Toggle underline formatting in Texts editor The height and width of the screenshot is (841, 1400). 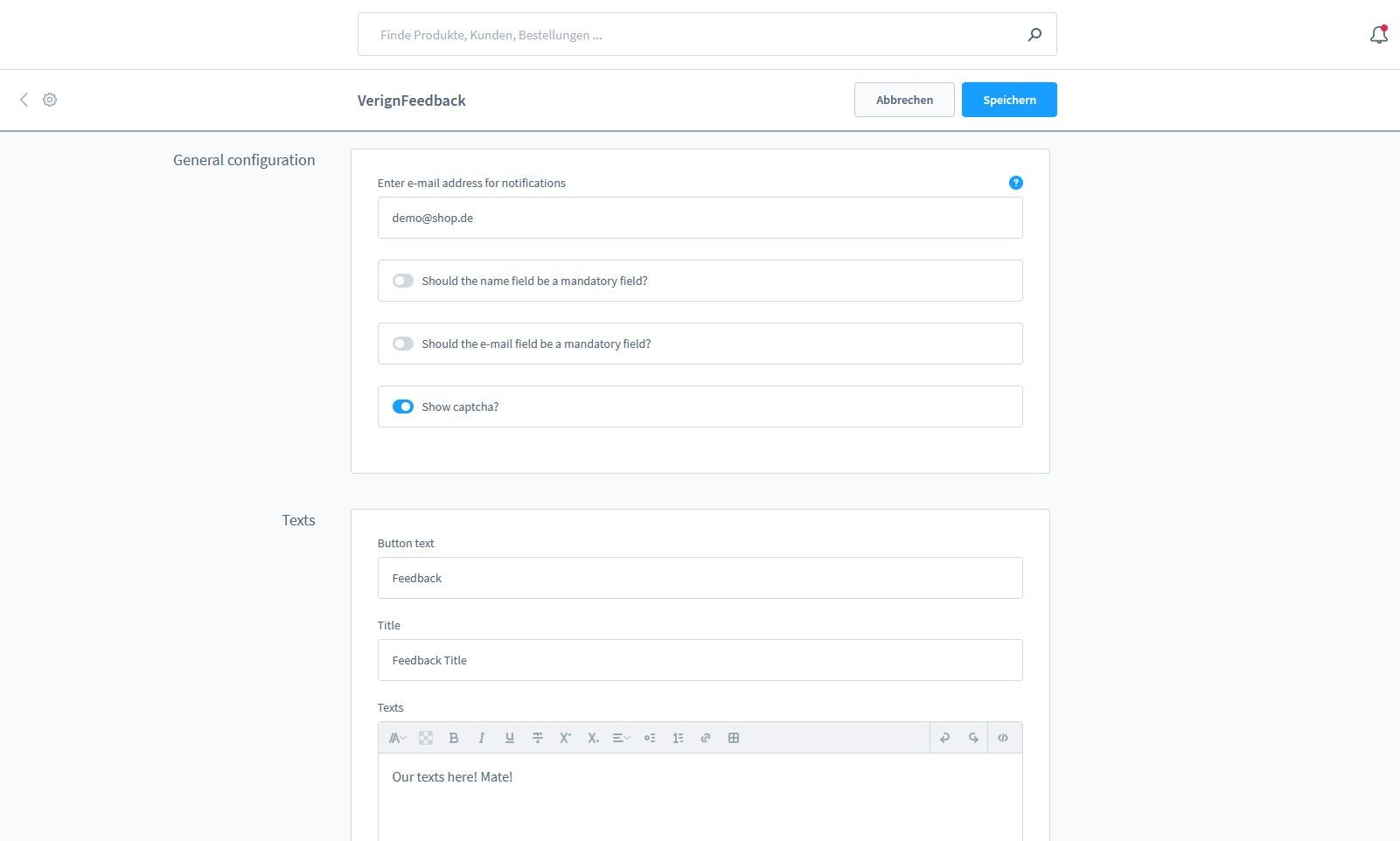510,738
